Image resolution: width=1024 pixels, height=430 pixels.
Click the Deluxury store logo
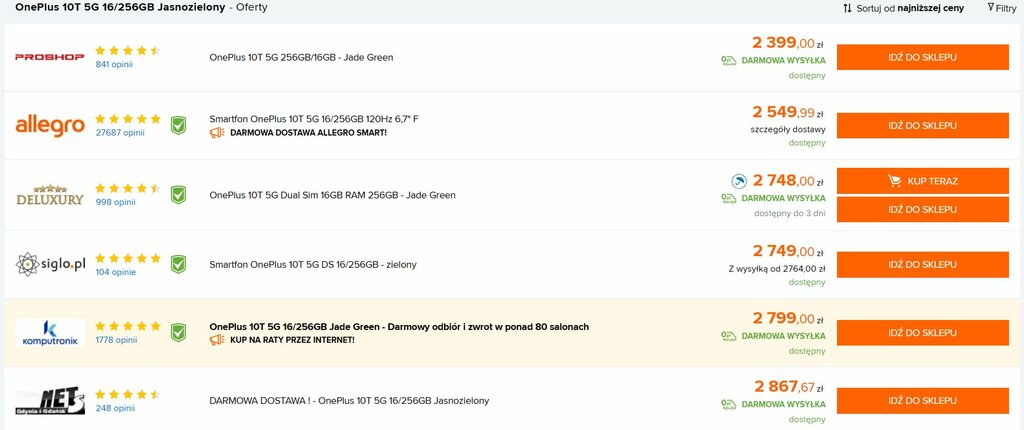(x=50, y=195)
